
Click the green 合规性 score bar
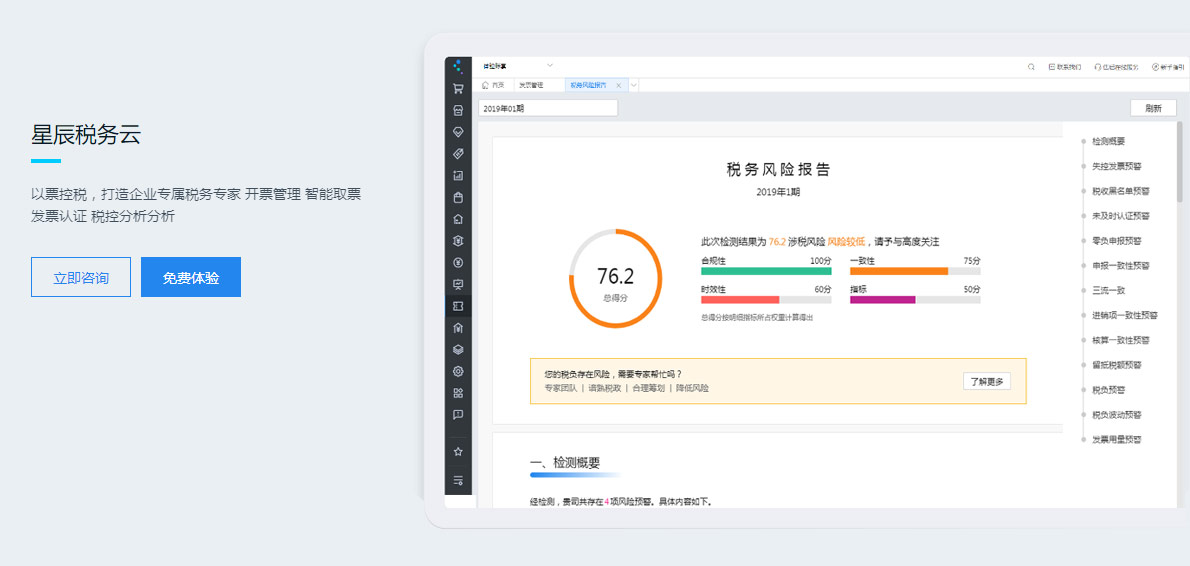click(x=766, y=271)
